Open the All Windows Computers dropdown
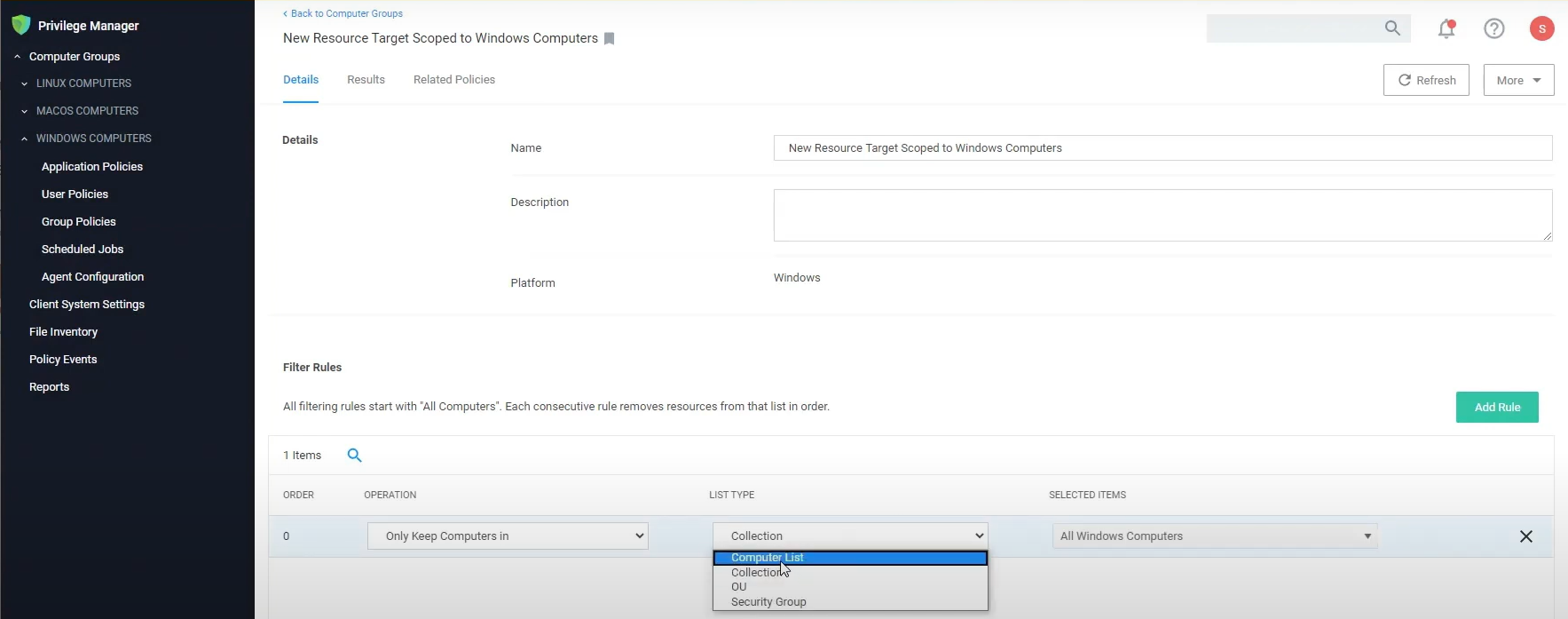 (x=1214, y=536)
